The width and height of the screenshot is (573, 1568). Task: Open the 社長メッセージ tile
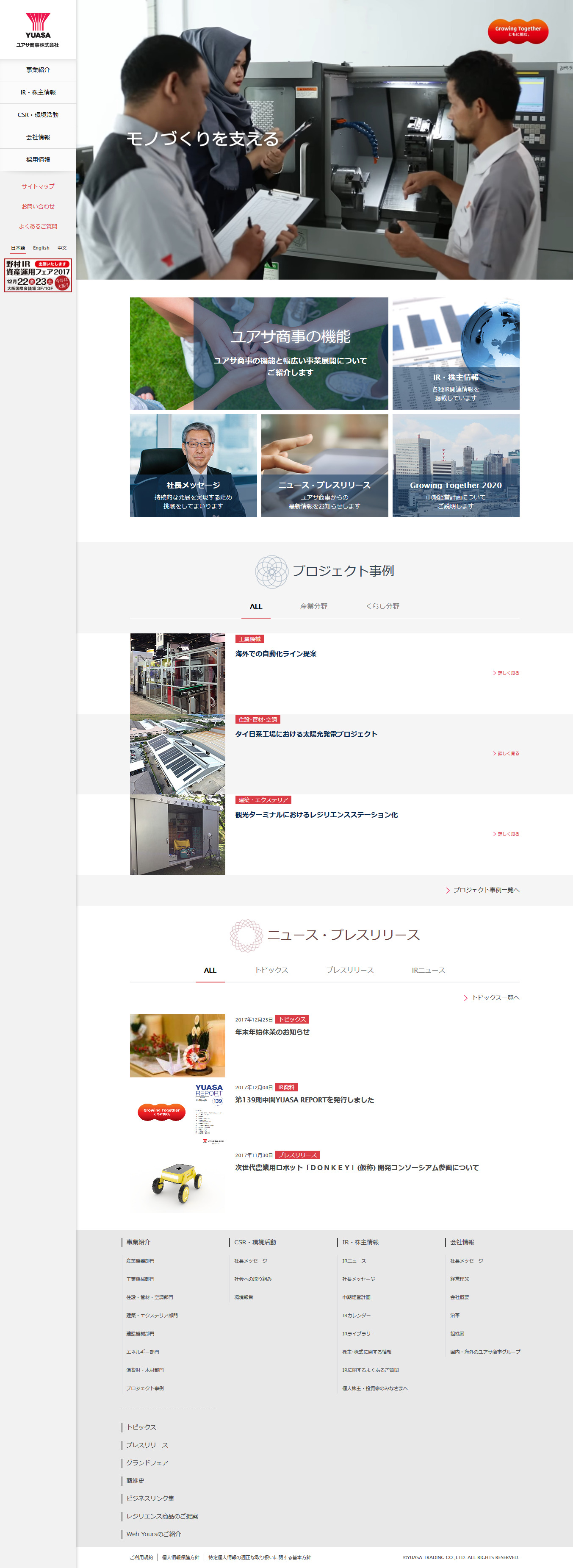[194, 466]
